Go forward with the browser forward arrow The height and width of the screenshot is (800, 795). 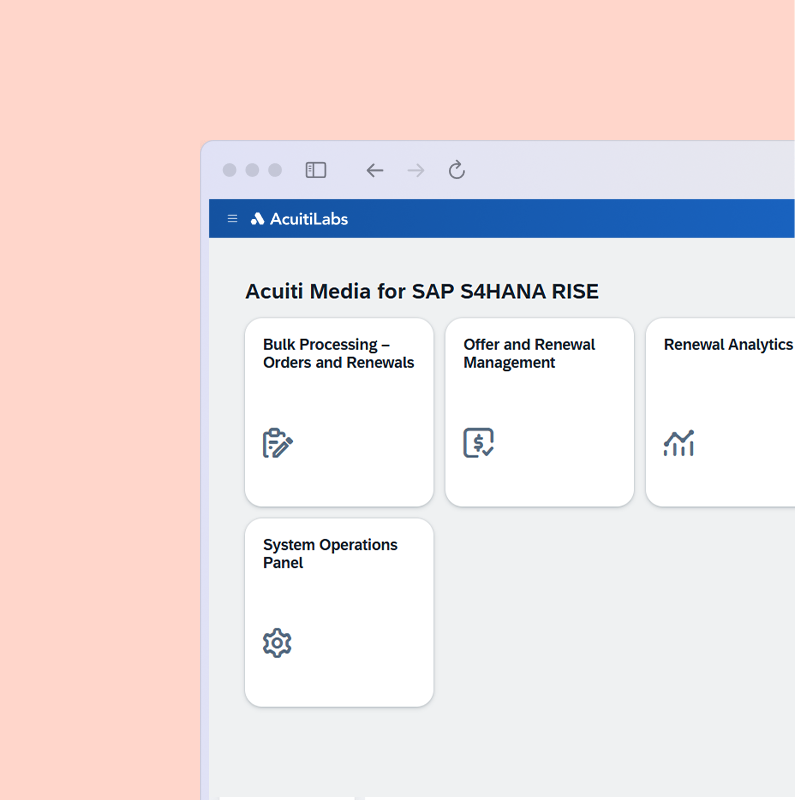416,170
